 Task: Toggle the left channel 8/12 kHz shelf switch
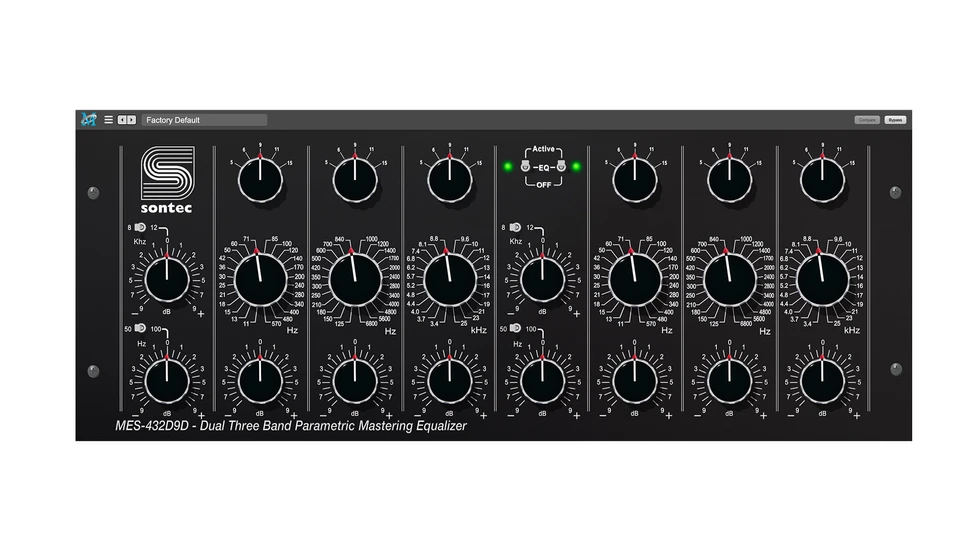click(140, 227)
